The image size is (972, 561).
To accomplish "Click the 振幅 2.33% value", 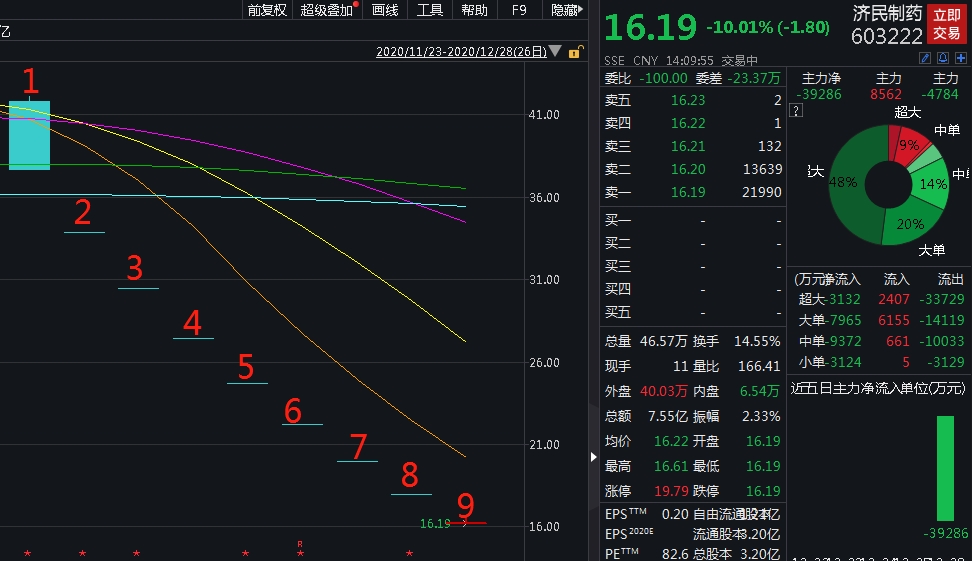I will pos(761,416).
